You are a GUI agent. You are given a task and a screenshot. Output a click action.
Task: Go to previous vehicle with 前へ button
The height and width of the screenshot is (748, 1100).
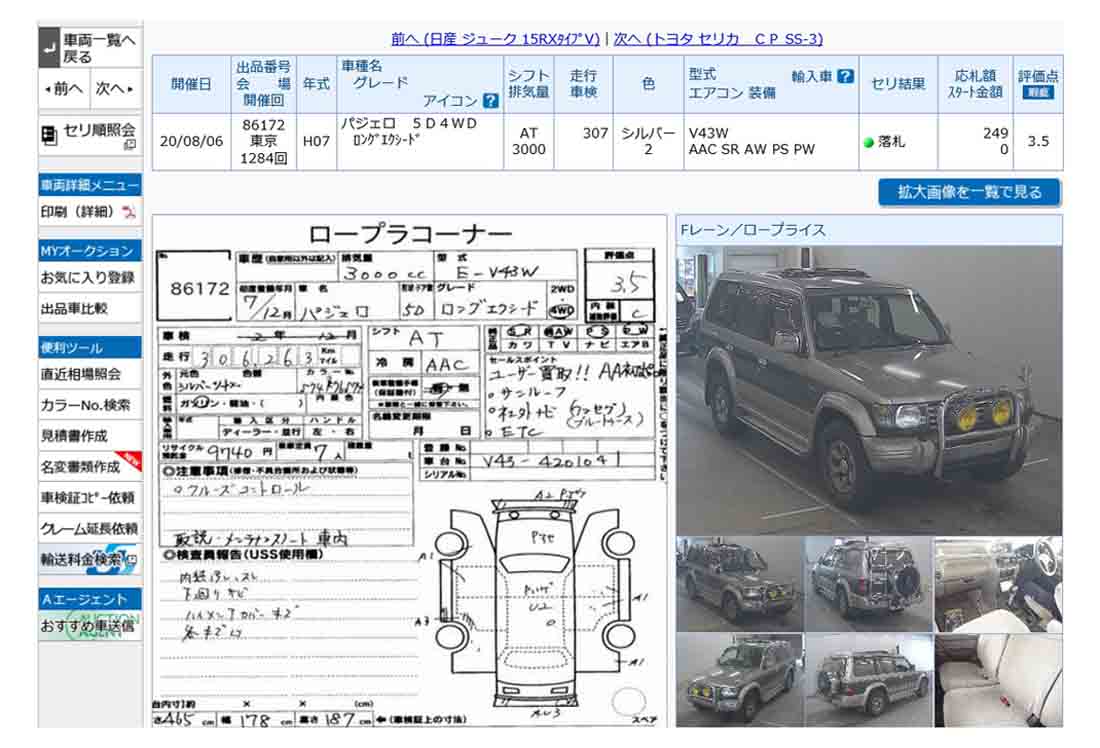tap(65, 89)
